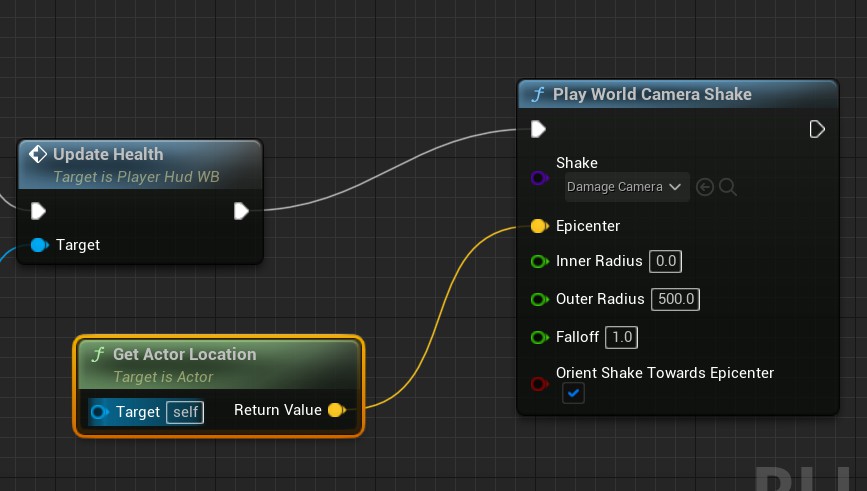The width and height of the screenshot is (867, 491).
Task: Click the Update Health input exec pin
Action: click(x=39, y=210)
